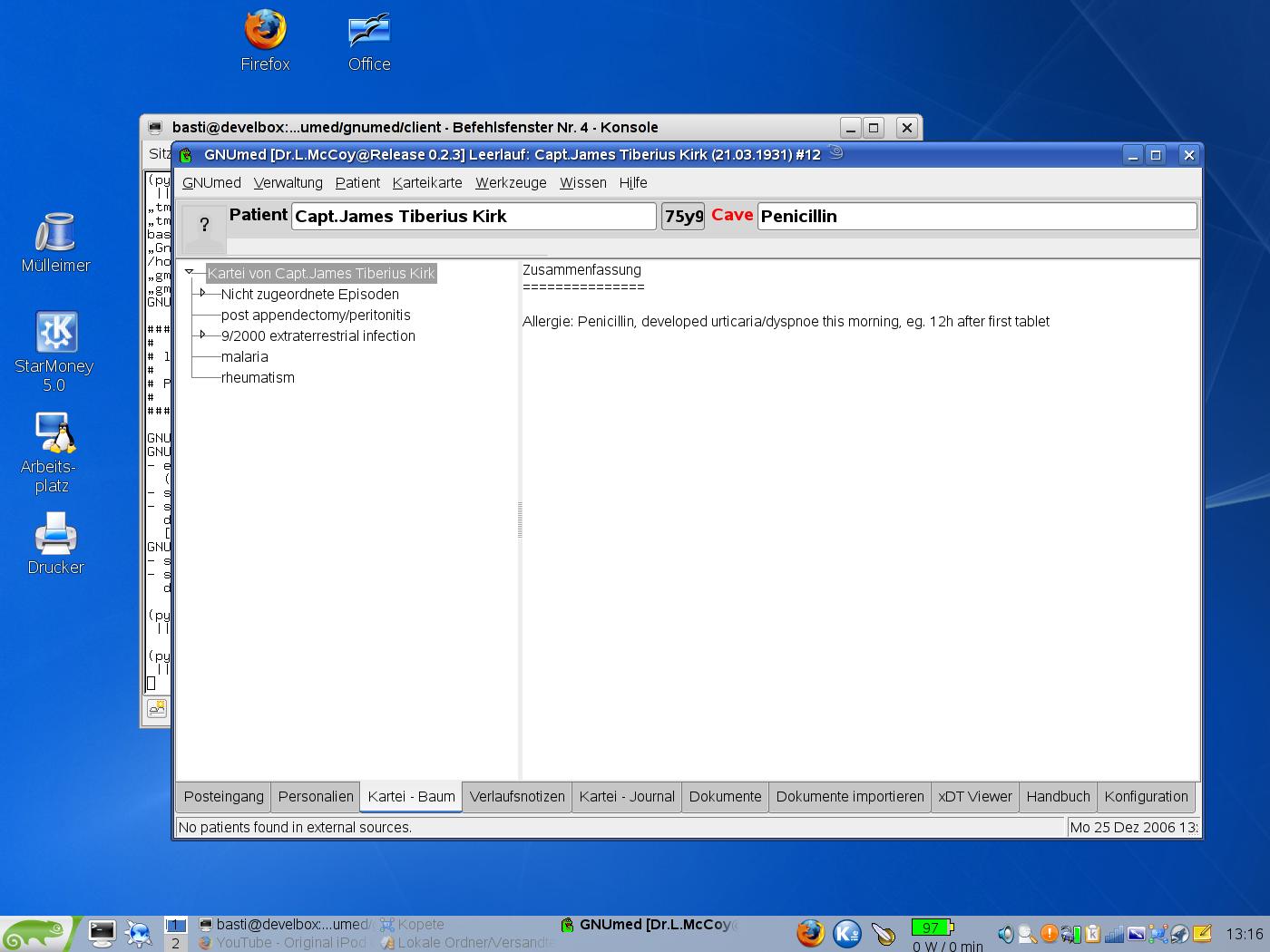The height and width of the screenshot is (952, 1270).
Task: Open the Konfiguration tab
Action: tap(1146, 797)
